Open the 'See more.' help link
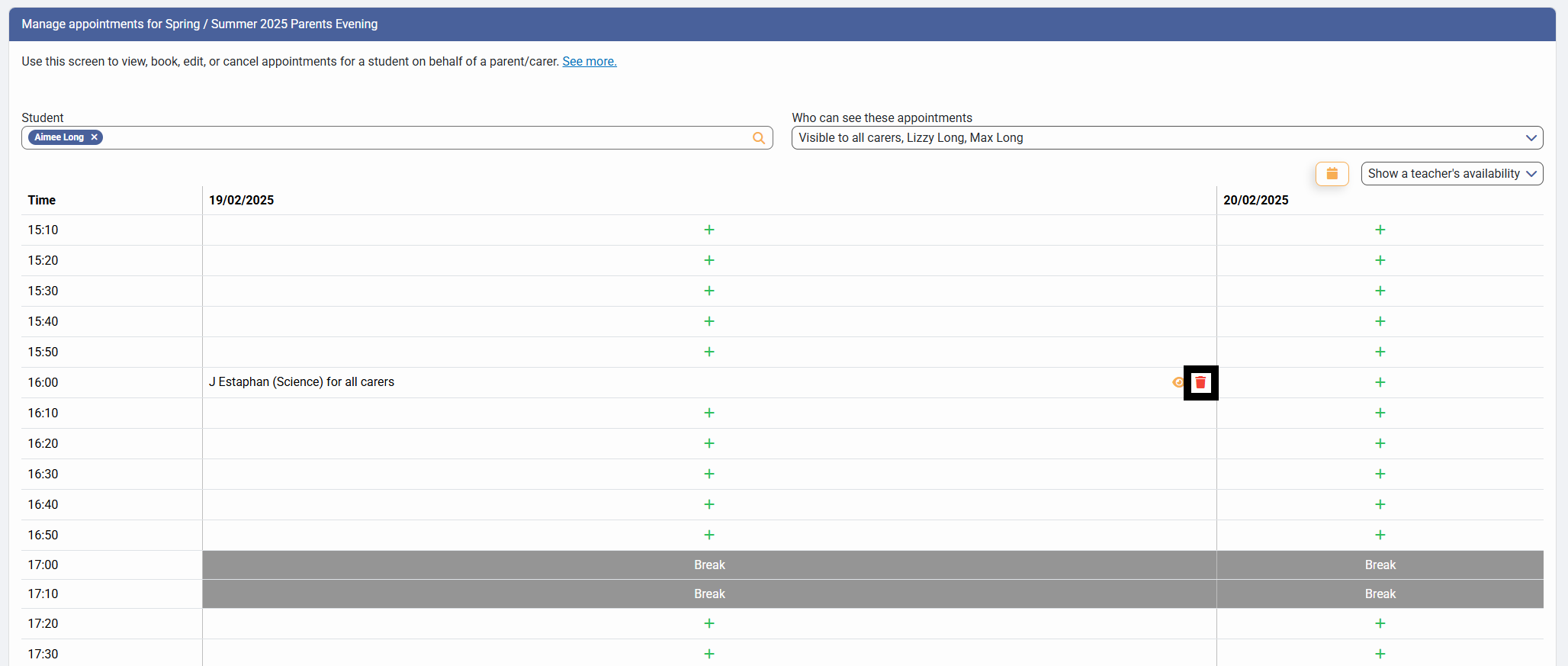The image size is (1568, 666). [x=589, y=62]
